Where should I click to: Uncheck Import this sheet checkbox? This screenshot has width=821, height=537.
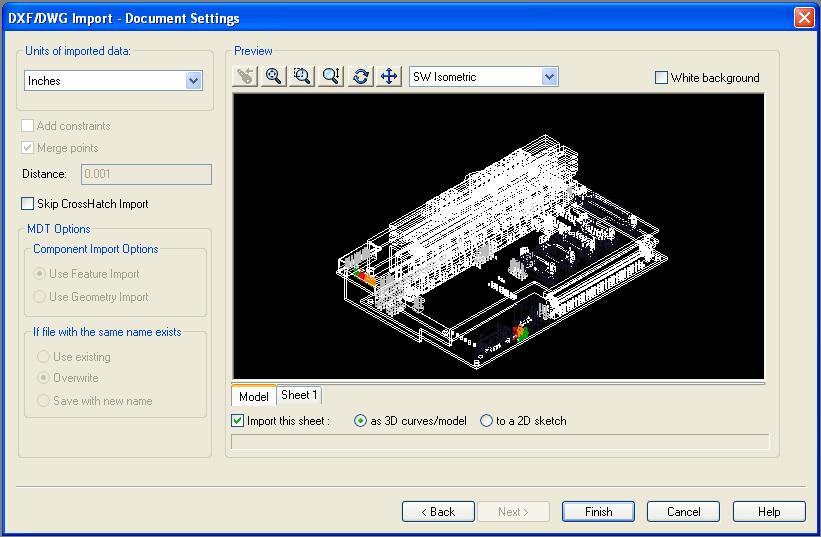pyautogui.click(x=237, y=420)
